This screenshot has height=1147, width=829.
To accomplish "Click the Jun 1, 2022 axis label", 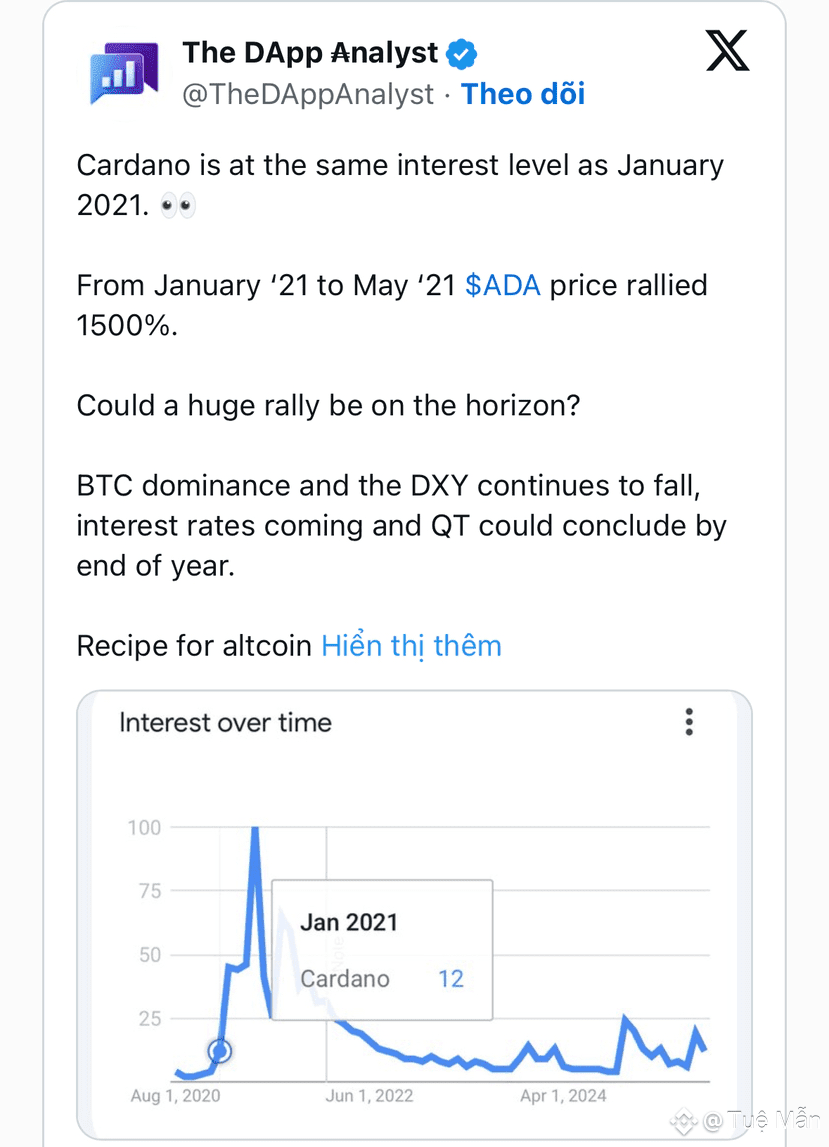I will [369, 1095].
